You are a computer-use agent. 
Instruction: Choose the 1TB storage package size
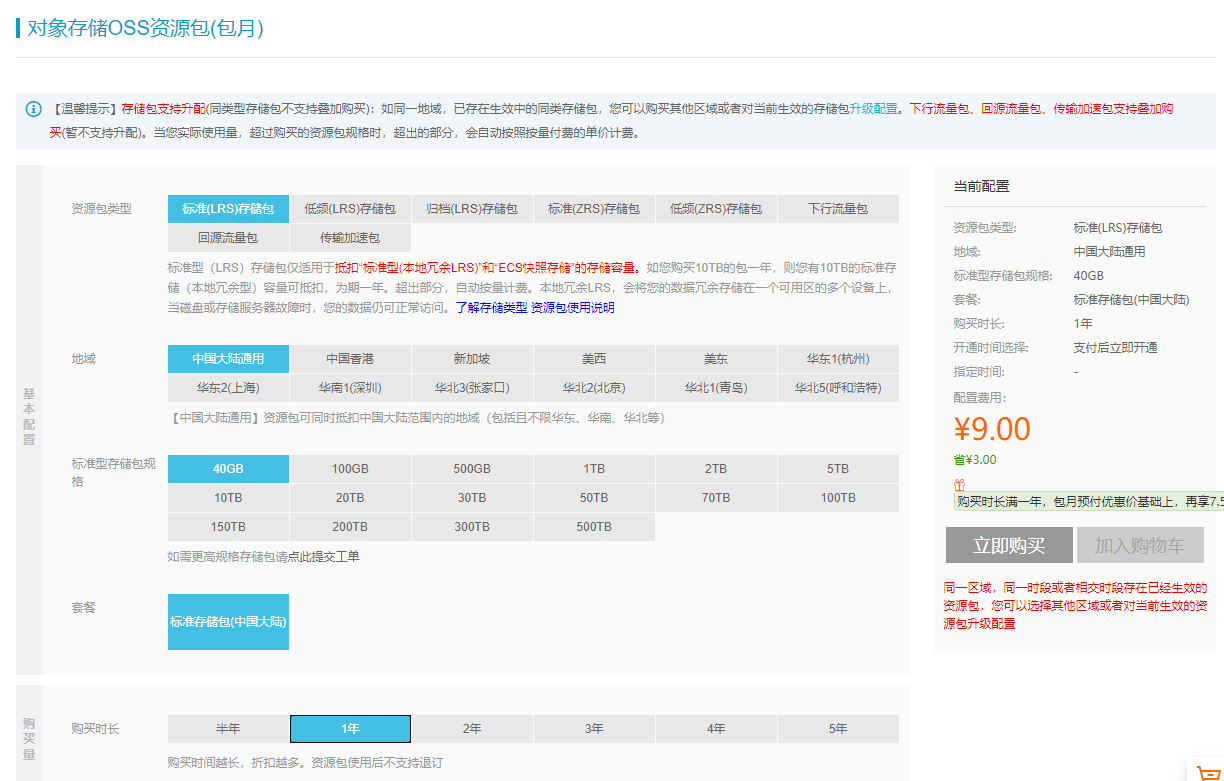tap(594, 469)
